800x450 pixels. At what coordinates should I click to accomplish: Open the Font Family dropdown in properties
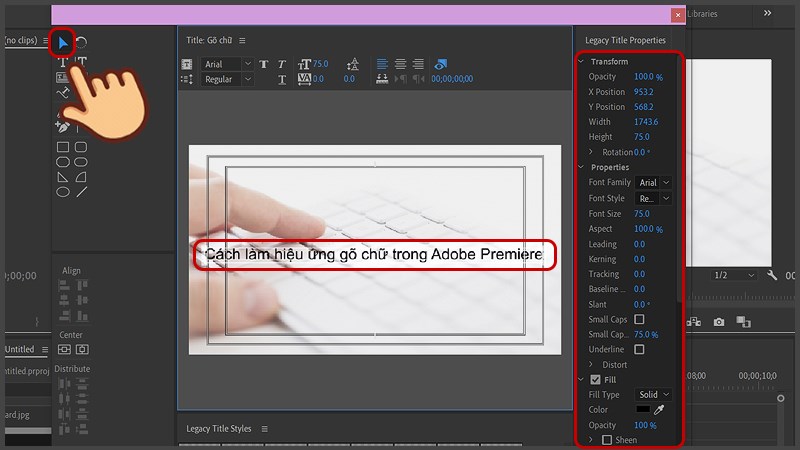[653, 183]
